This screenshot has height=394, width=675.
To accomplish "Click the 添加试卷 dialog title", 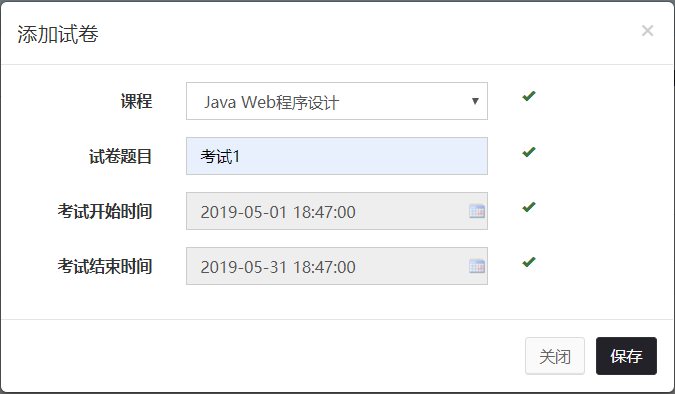I will coord(58,34).
